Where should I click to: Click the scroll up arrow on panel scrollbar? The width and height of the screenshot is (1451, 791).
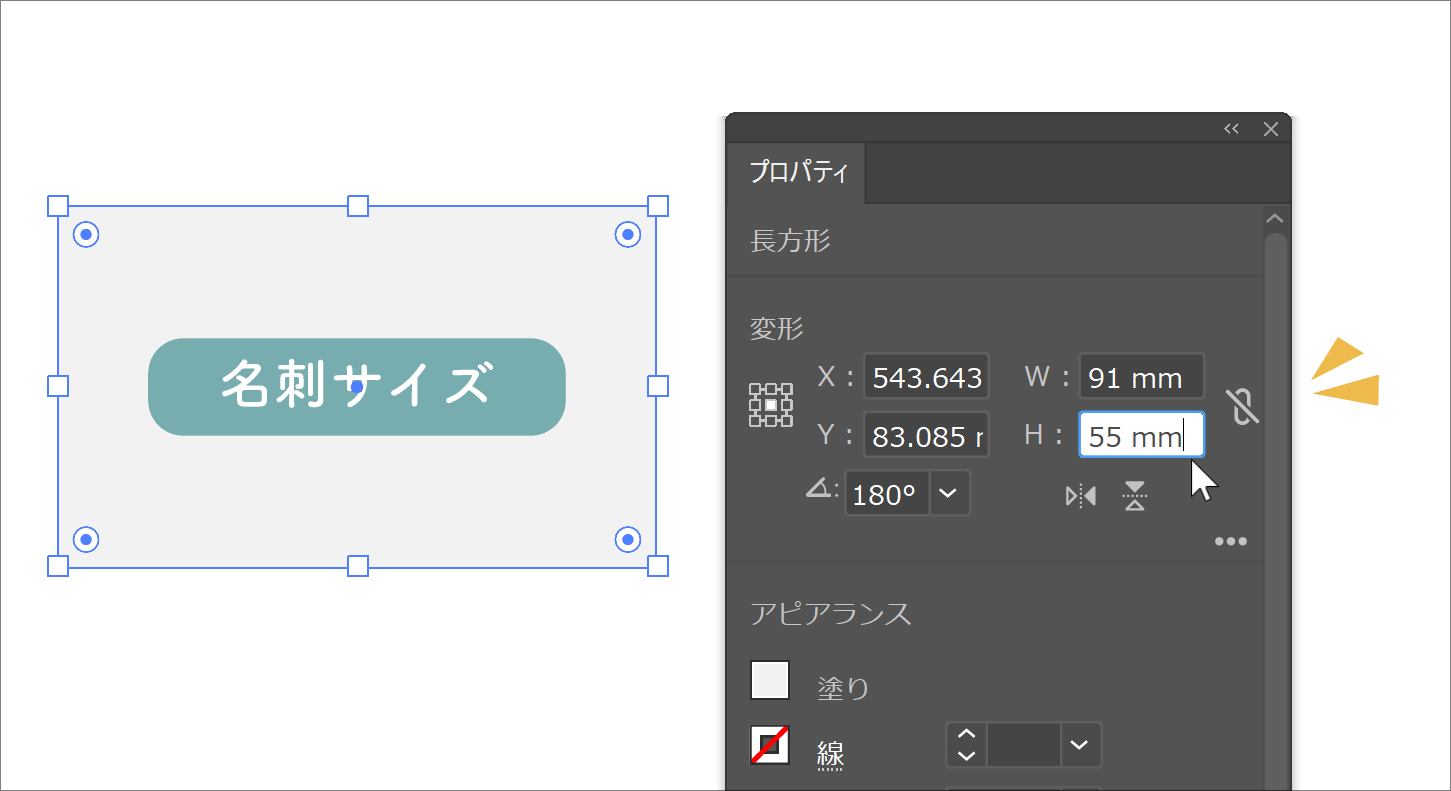1274,219
